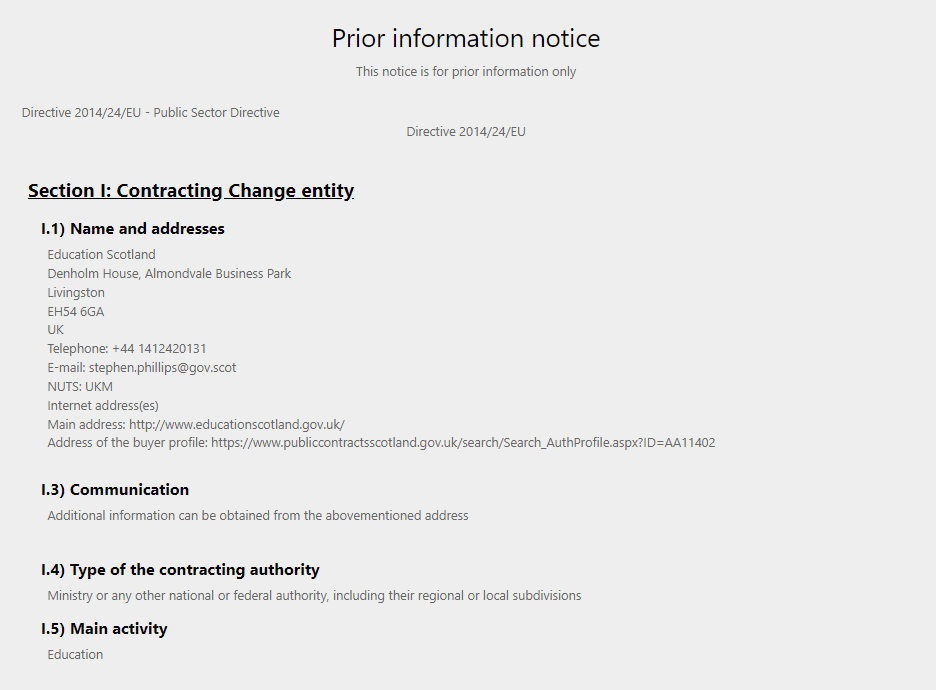
Task: Open the publiccontractsscotland buyer profile URL
Action: (x=463, y=443)
